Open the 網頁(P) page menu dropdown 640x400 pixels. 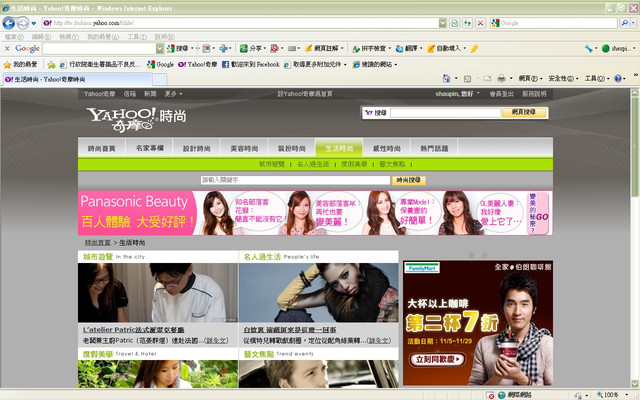coord(531,78)
